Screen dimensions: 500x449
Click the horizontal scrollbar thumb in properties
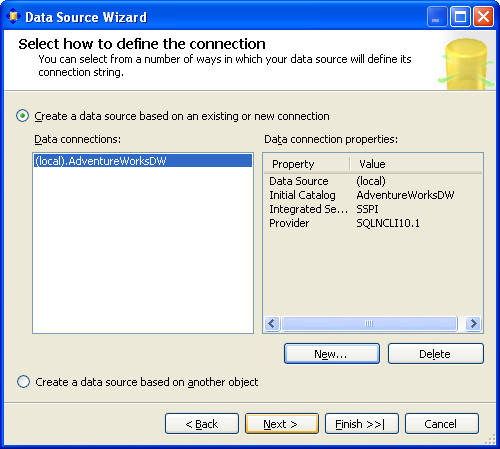(369, 323)
